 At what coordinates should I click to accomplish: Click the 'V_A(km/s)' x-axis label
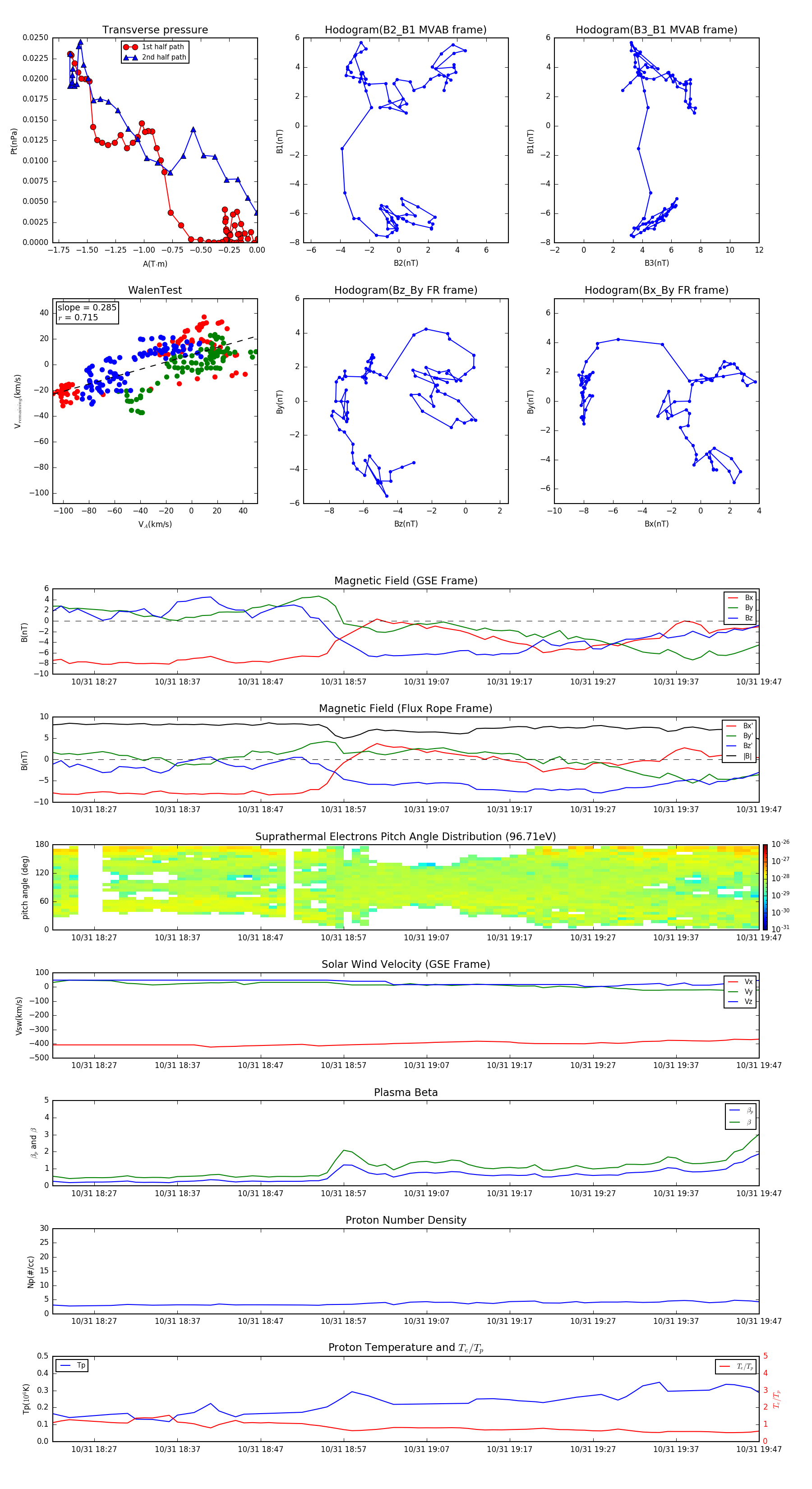155,524
